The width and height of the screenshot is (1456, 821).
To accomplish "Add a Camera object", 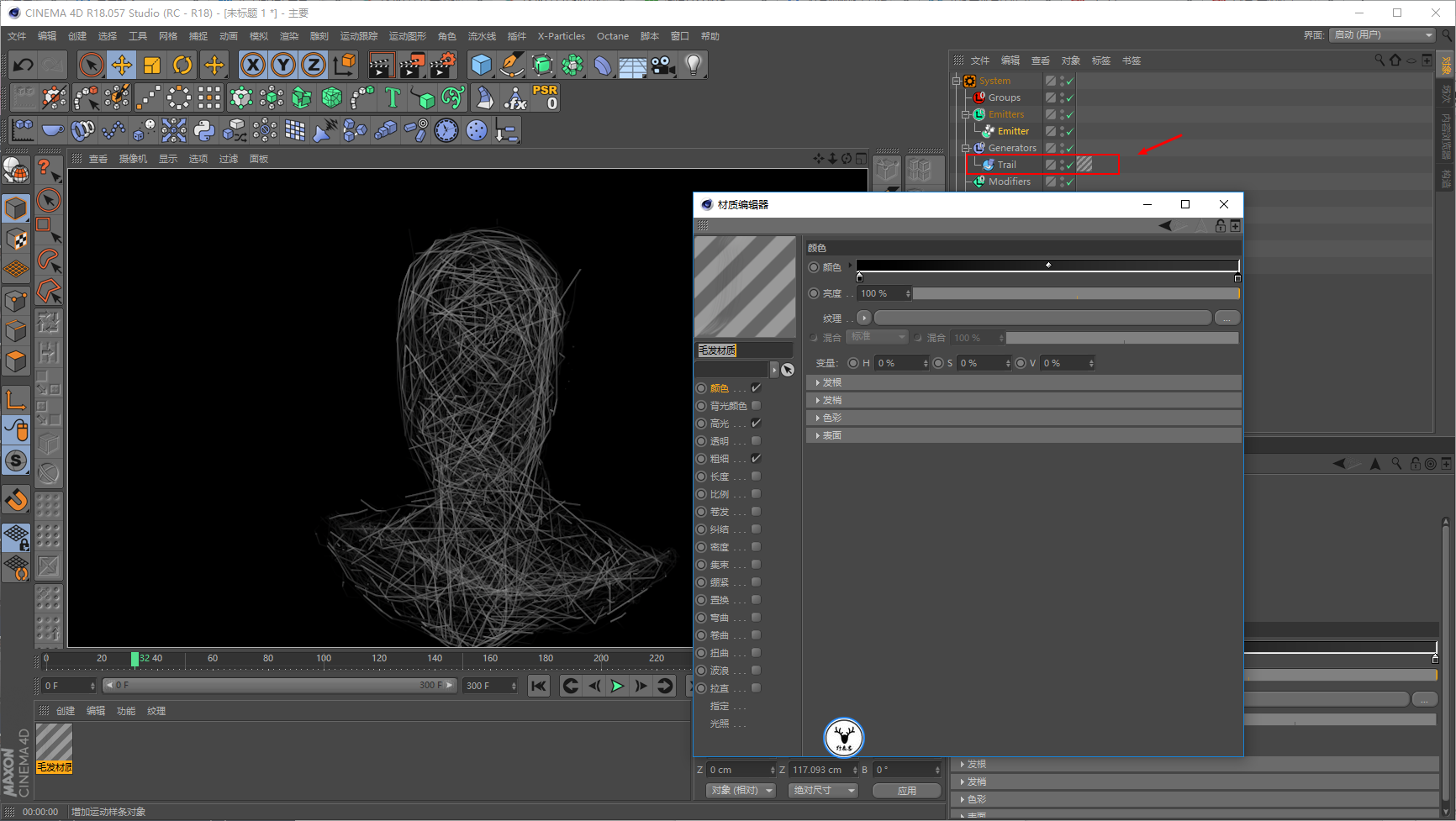I will [x=663, y=65].
